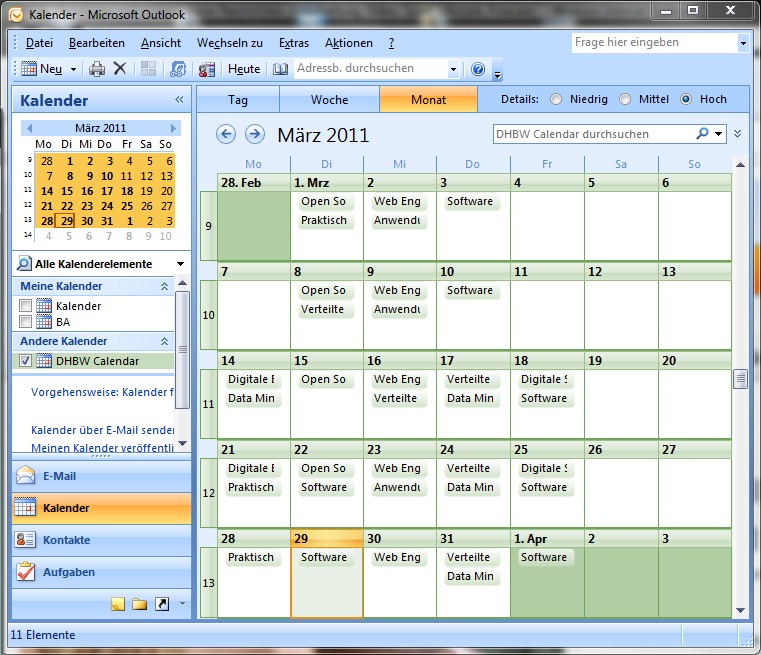
Task: Click the Alle Kalenderelemente search folder icon
Action: coord(23,263)
